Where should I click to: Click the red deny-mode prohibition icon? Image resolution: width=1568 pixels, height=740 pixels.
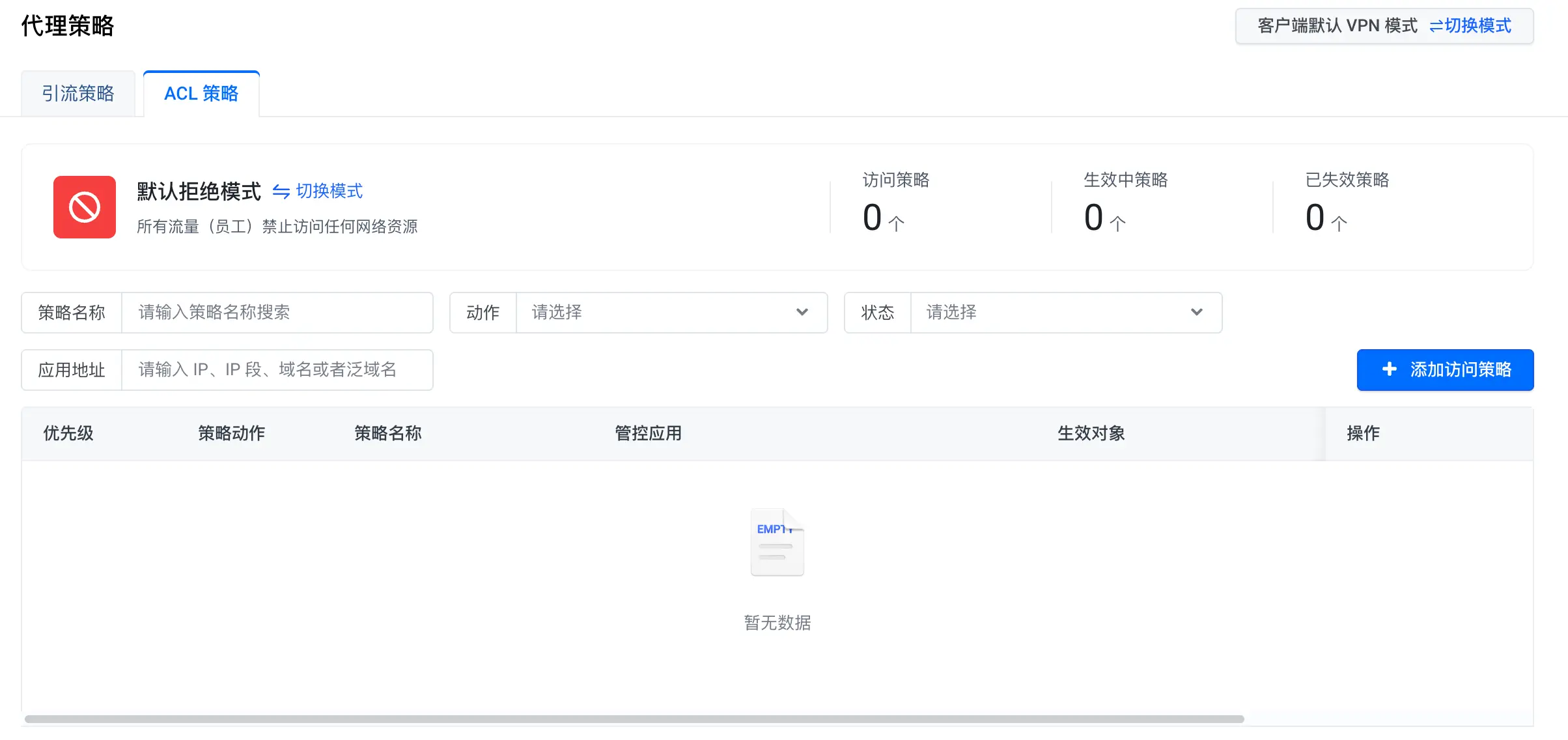tap(85, 207)
